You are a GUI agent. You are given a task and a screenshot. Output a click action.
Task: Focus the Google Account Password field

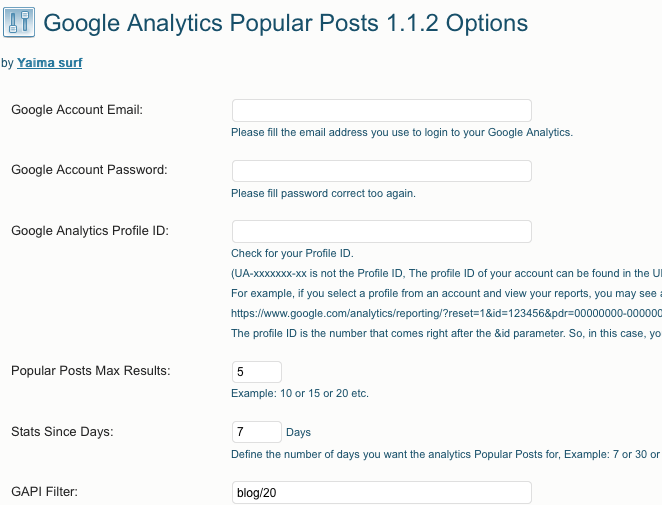382,171
